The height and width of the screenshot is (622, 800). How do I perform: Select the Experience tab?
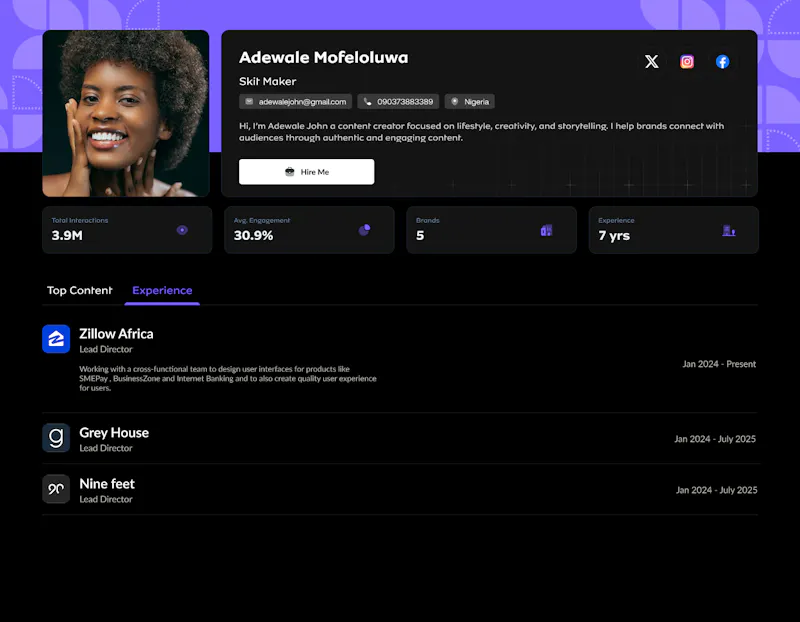(x=162, y=290)
